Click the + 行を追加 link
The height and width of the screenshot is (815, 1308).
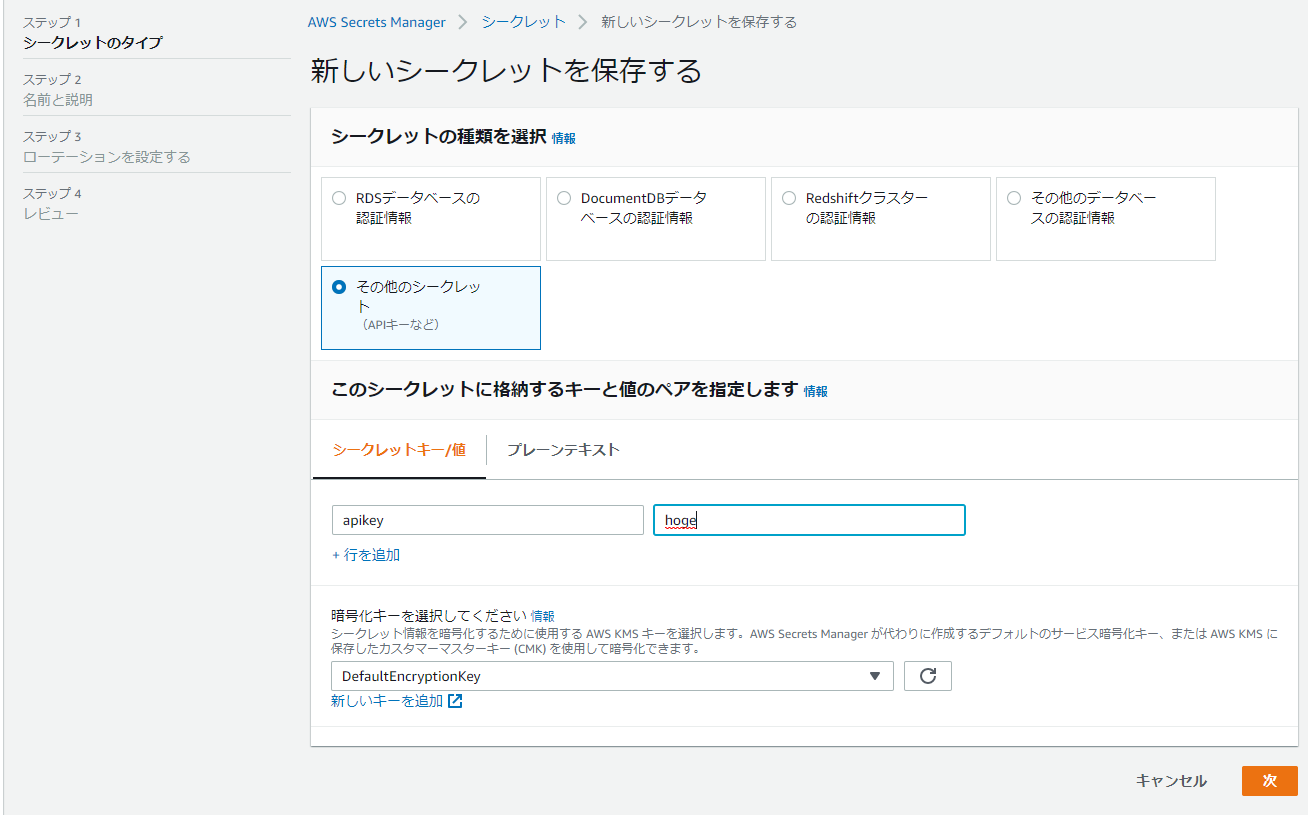tap(366, 555)
